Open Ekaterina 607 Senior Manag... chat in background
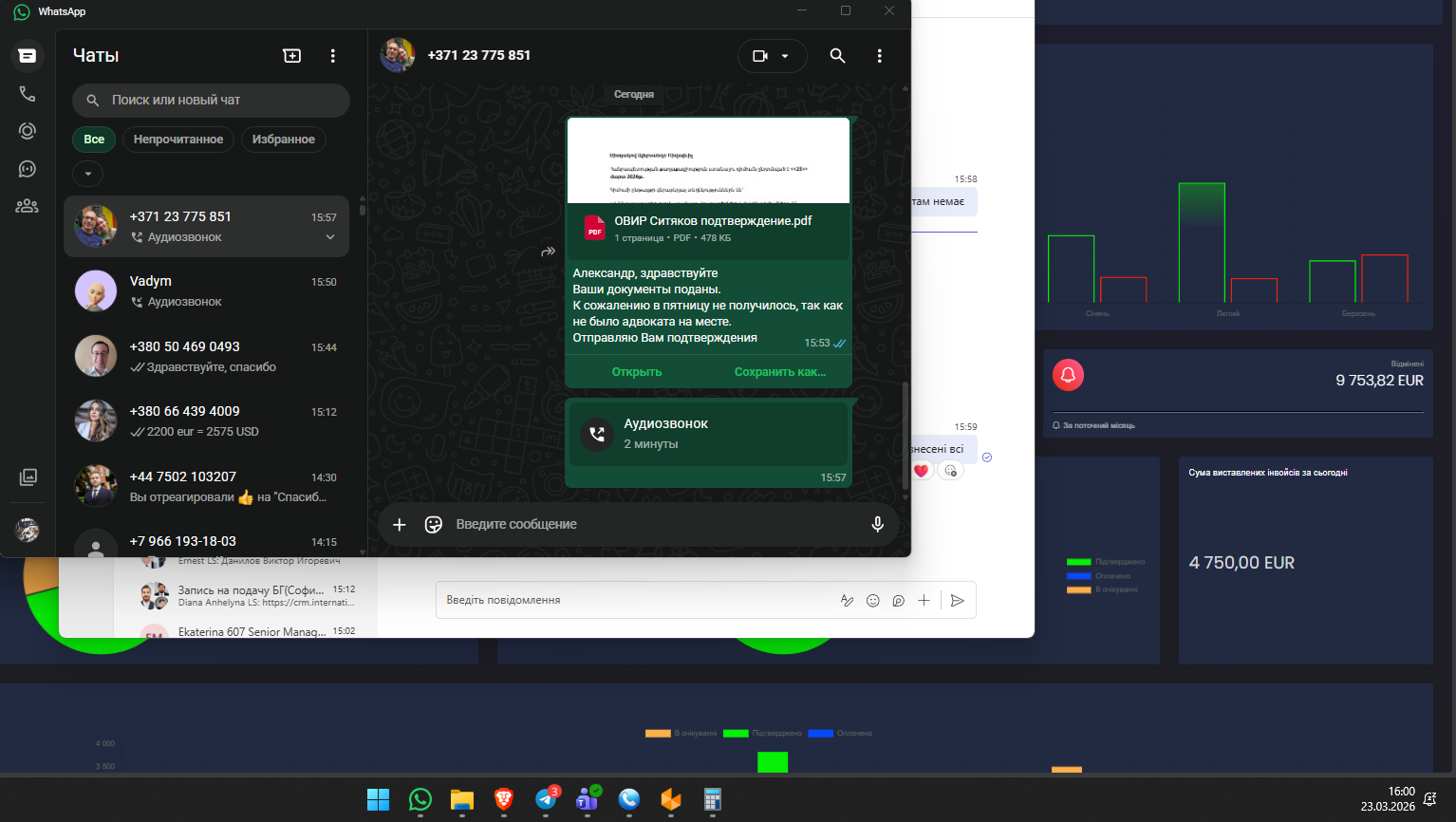The height and width of the screenshot is (822, 1456). pyautogui.click(x=249, y=630)
